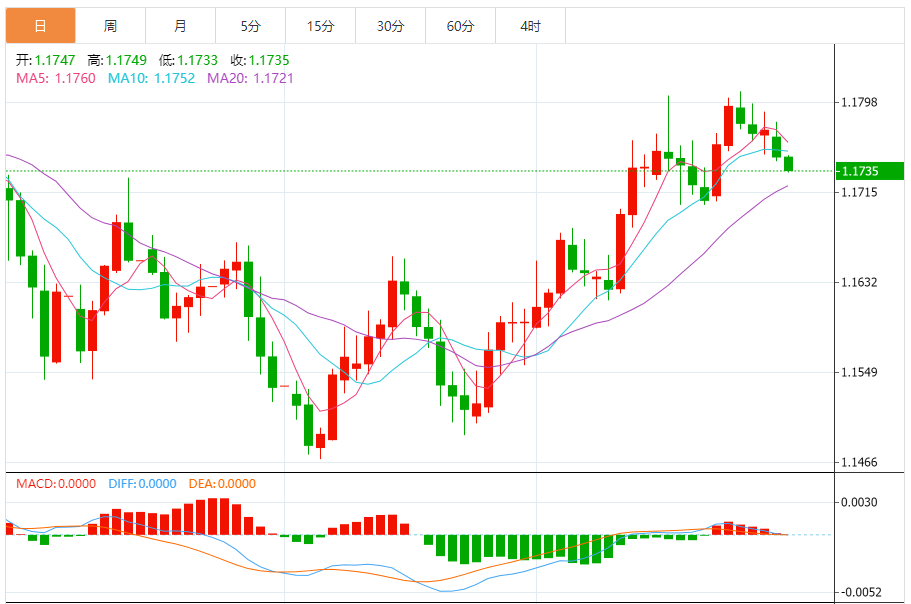Screen dimensions: 911x604
Task: Click the MA10: 1.1752 indicator label
Action: coord(151,78)
